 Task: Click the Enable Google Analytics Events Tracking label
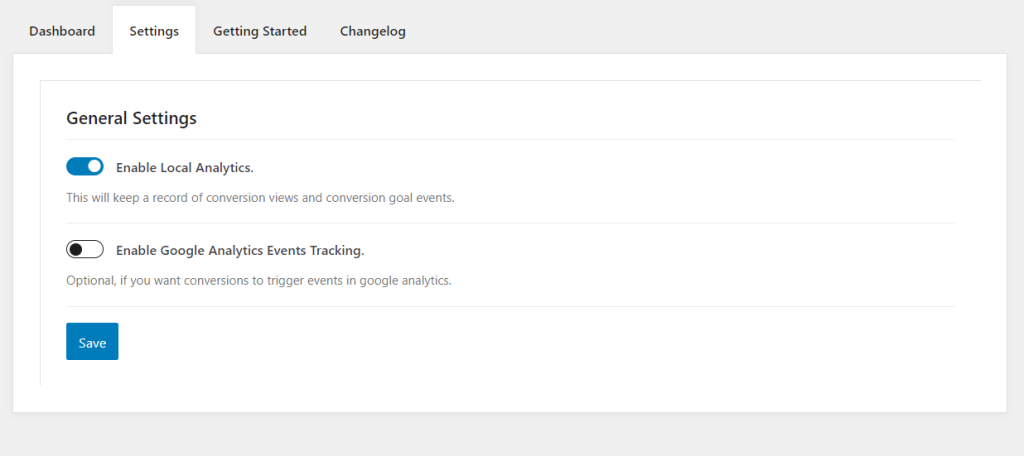tap(240, 250)
